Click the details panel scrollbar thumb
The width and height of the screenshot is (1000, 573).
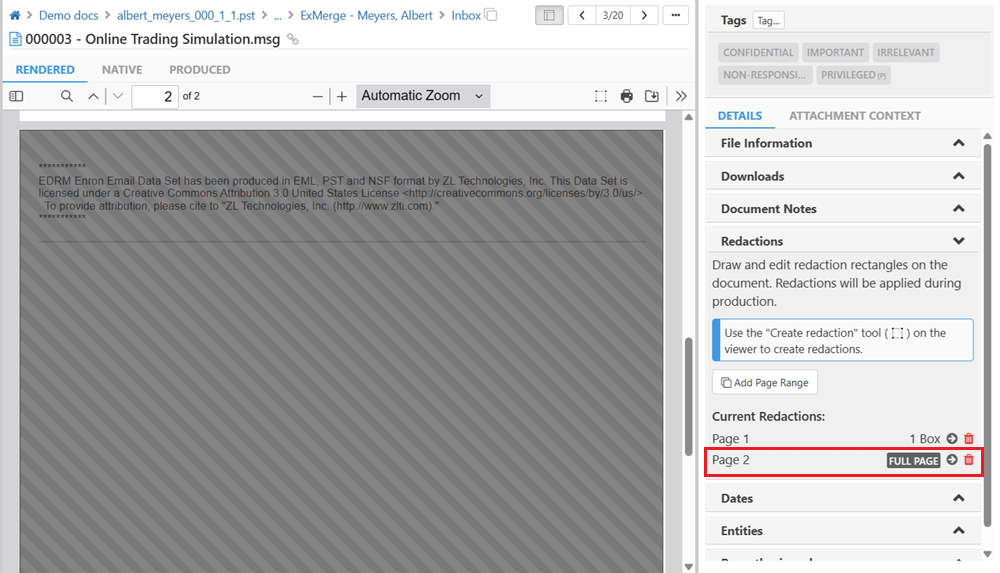pos(987,335)
